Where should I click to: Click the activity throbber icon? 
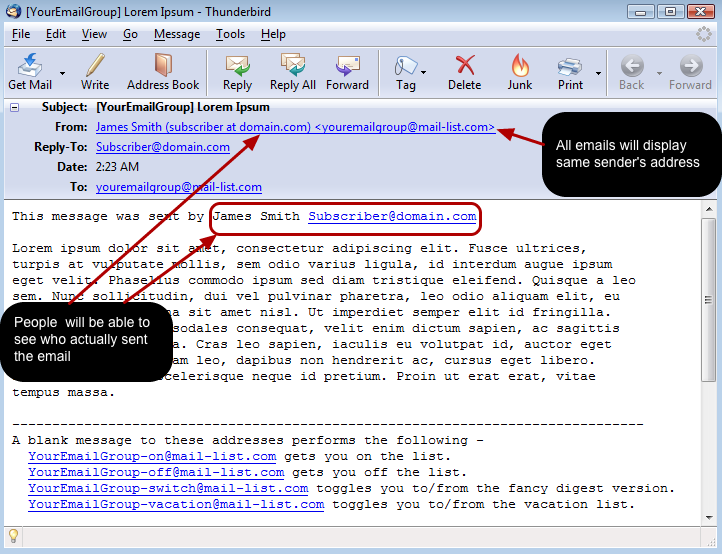[704, 34]
